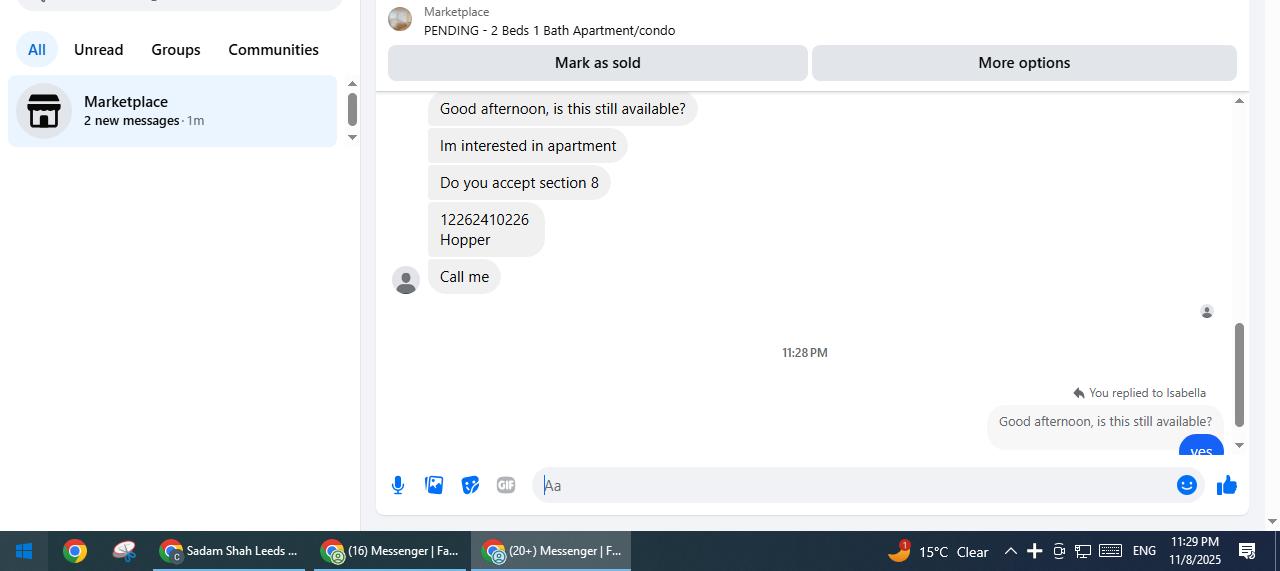The height and width of the screenshot is (571, 1280).
Task: Click the listing thumbnail in chat header
Action: click(x=400, y=19)
